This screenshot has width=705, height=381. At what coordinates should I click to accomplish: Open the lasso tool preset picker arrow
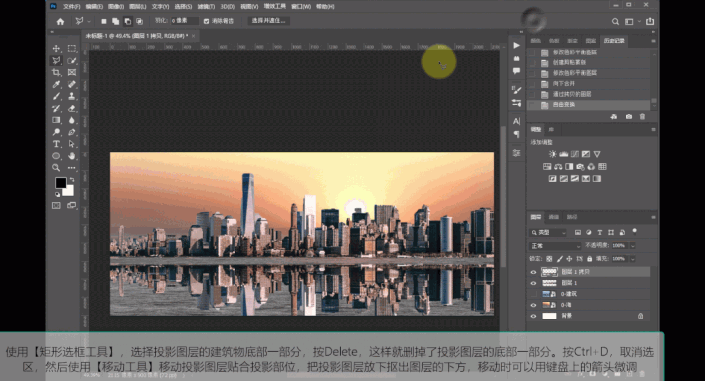tap(89, 21)
